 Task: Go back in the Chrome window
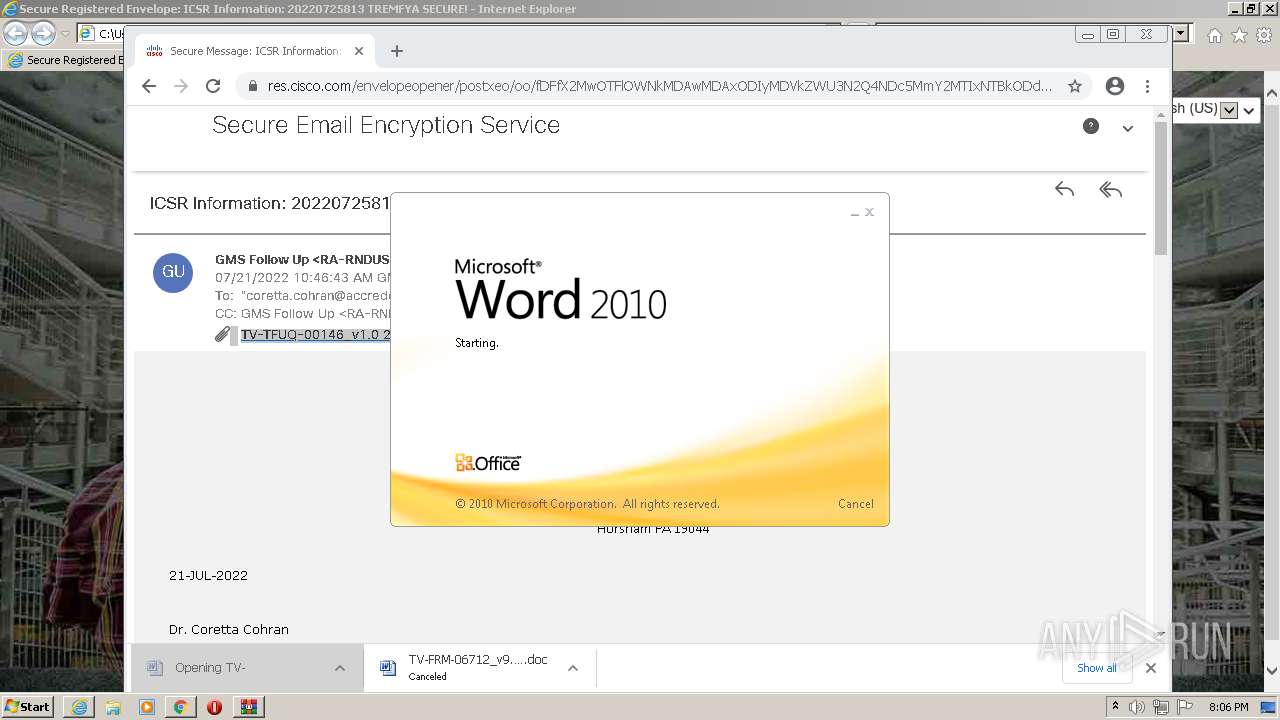[149, 86]
